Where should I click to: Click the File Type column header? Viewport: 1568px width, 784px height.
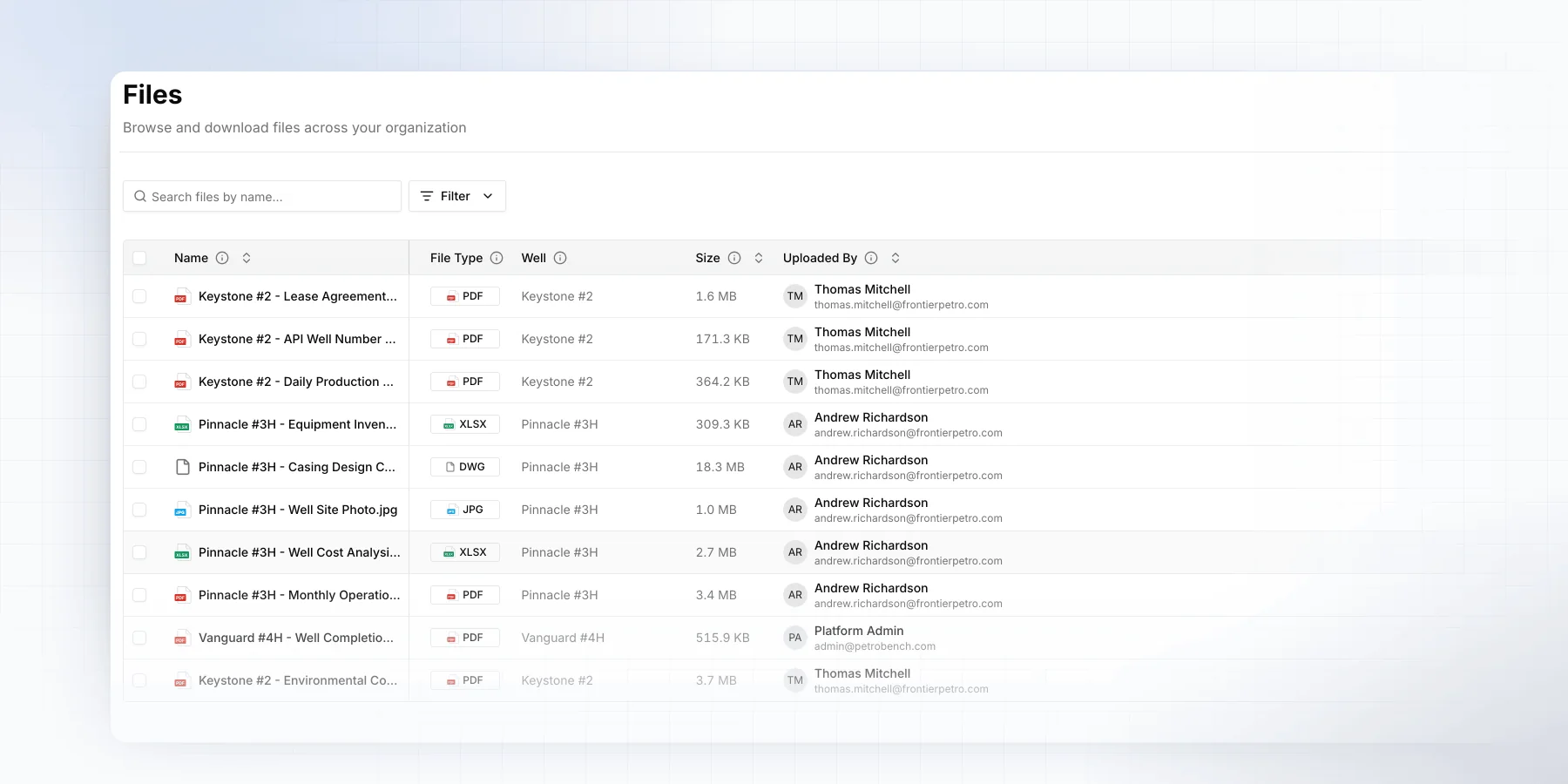pyautogui.click(x=456, y=258)
